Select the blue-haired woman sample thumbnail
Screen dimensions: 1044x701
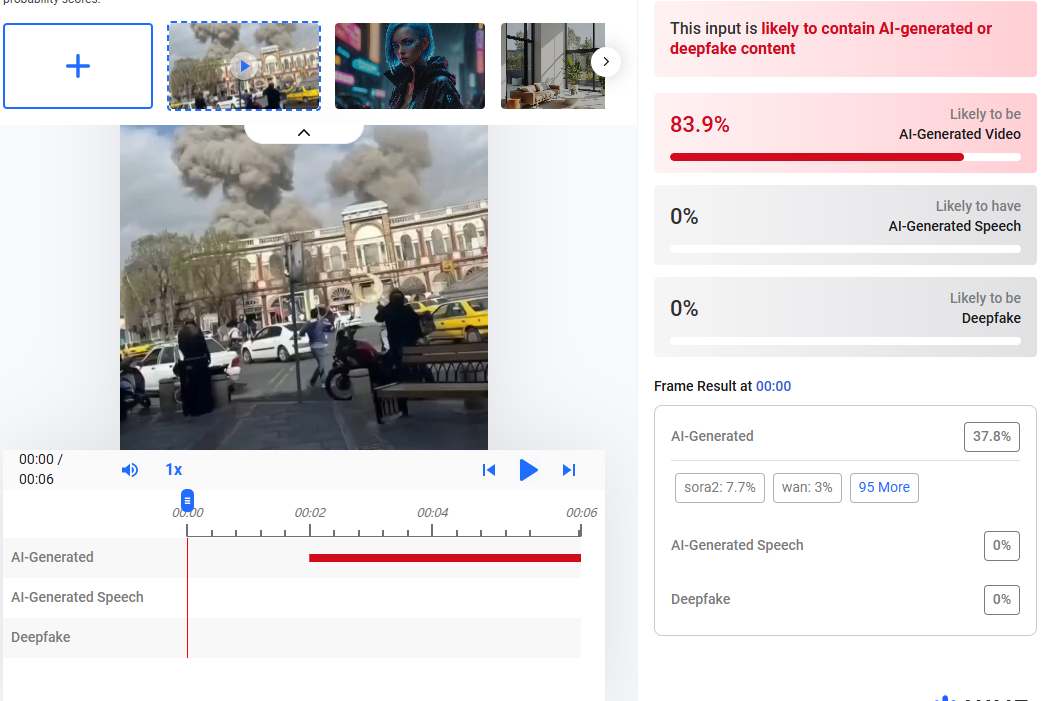[409, 66]
